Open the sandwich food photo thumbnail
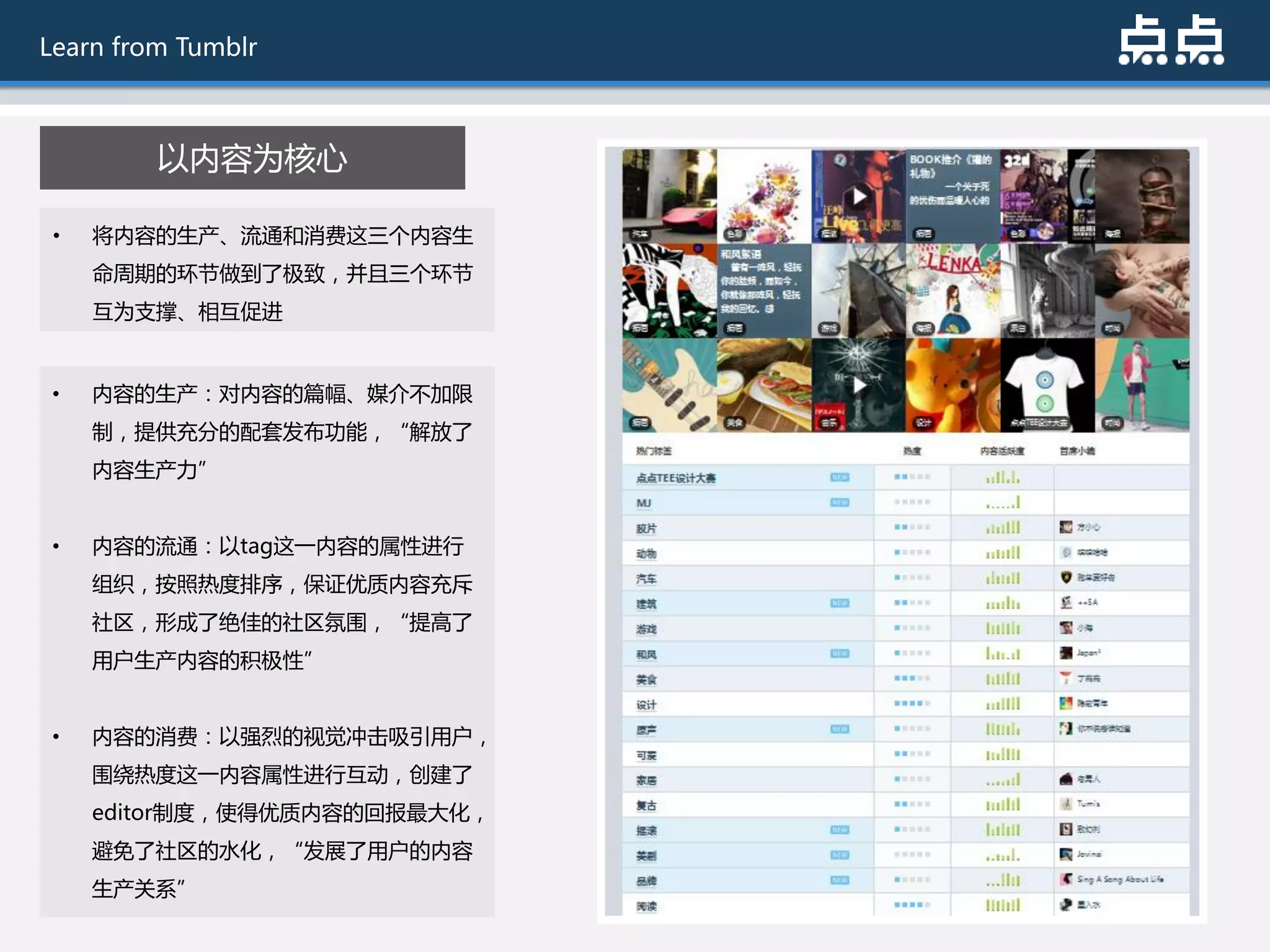Screen dimensions: 1270x952 (x=764, y=385)
